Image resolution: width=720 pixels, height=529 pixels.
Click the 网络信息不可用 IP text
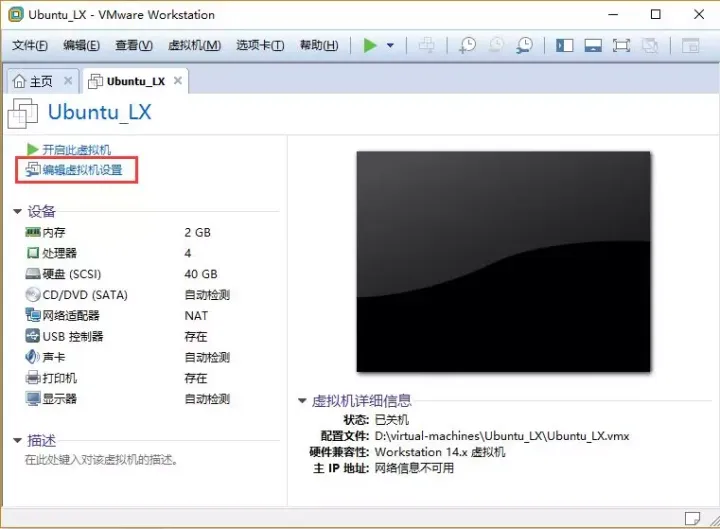coord(414,468)
